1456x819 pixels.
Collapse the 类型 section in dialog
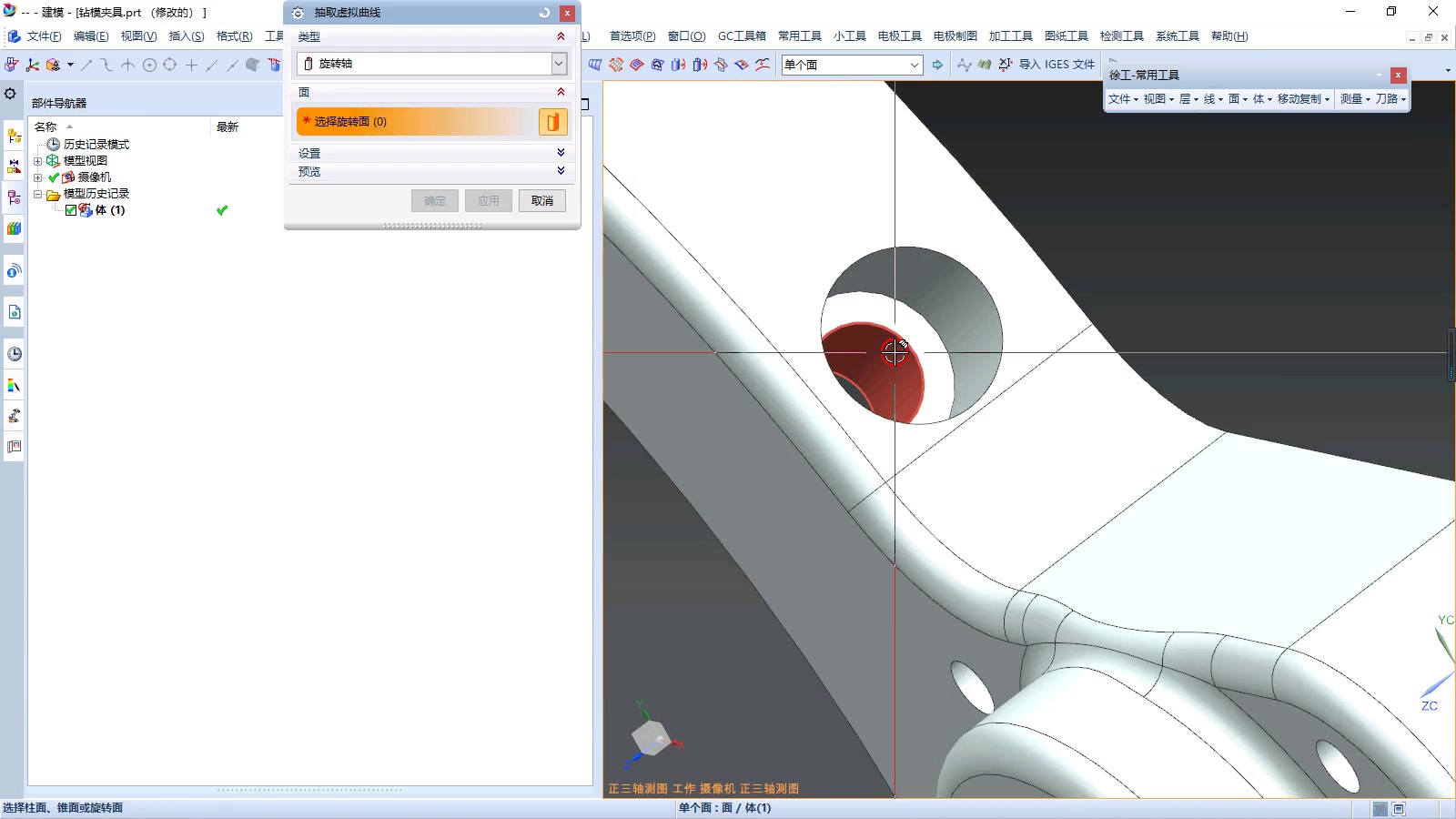(x=561, y=36)
